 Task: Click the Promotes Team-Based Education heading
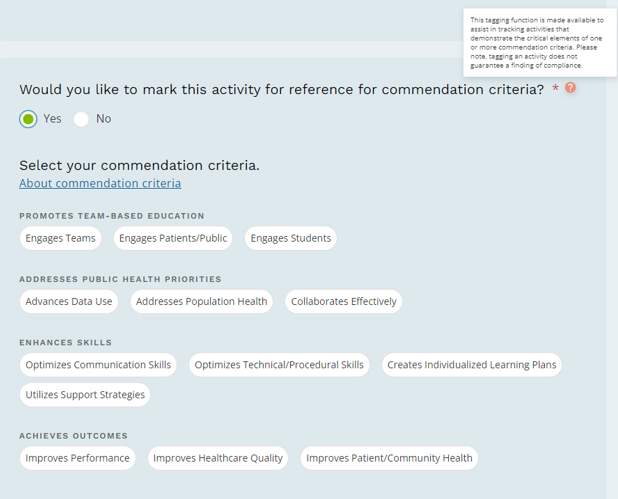point(112,216)
